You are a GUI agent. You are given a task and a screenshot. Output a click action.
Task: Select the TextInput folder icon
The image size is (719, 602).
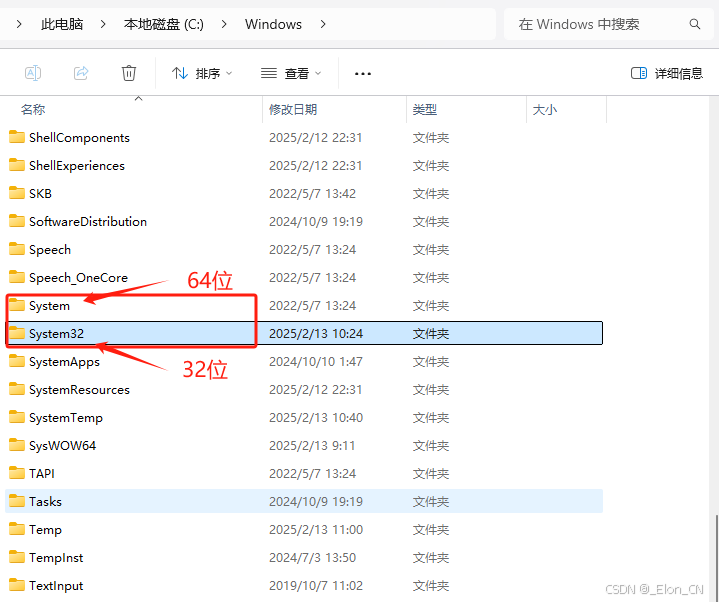17,585
